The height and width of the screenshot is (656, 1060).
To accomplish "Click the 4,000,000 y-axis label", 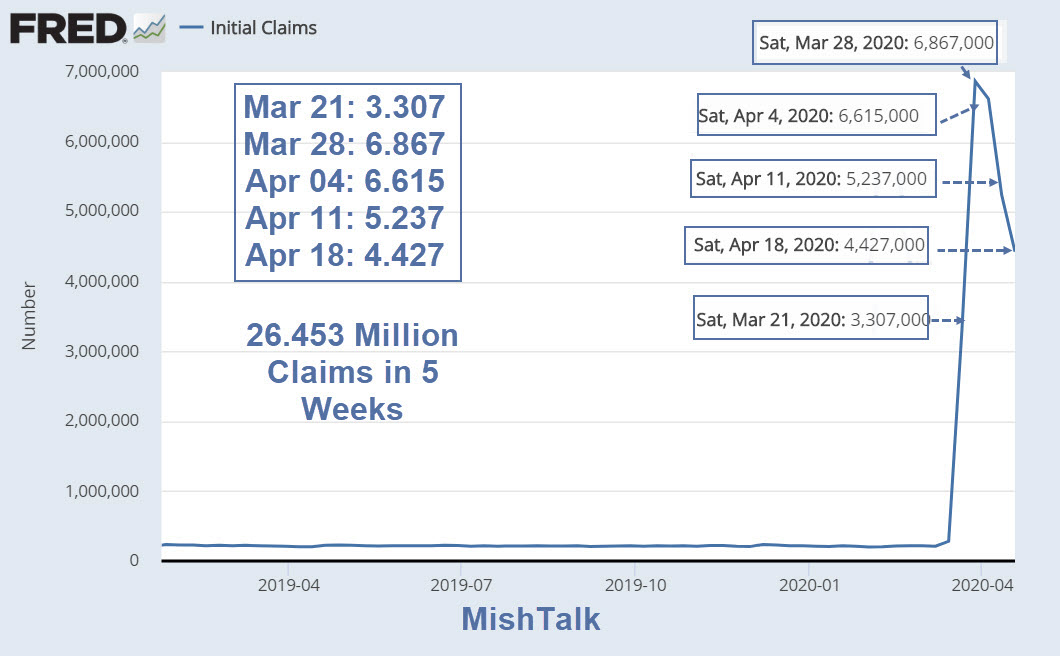I will [x=104, y=282].
